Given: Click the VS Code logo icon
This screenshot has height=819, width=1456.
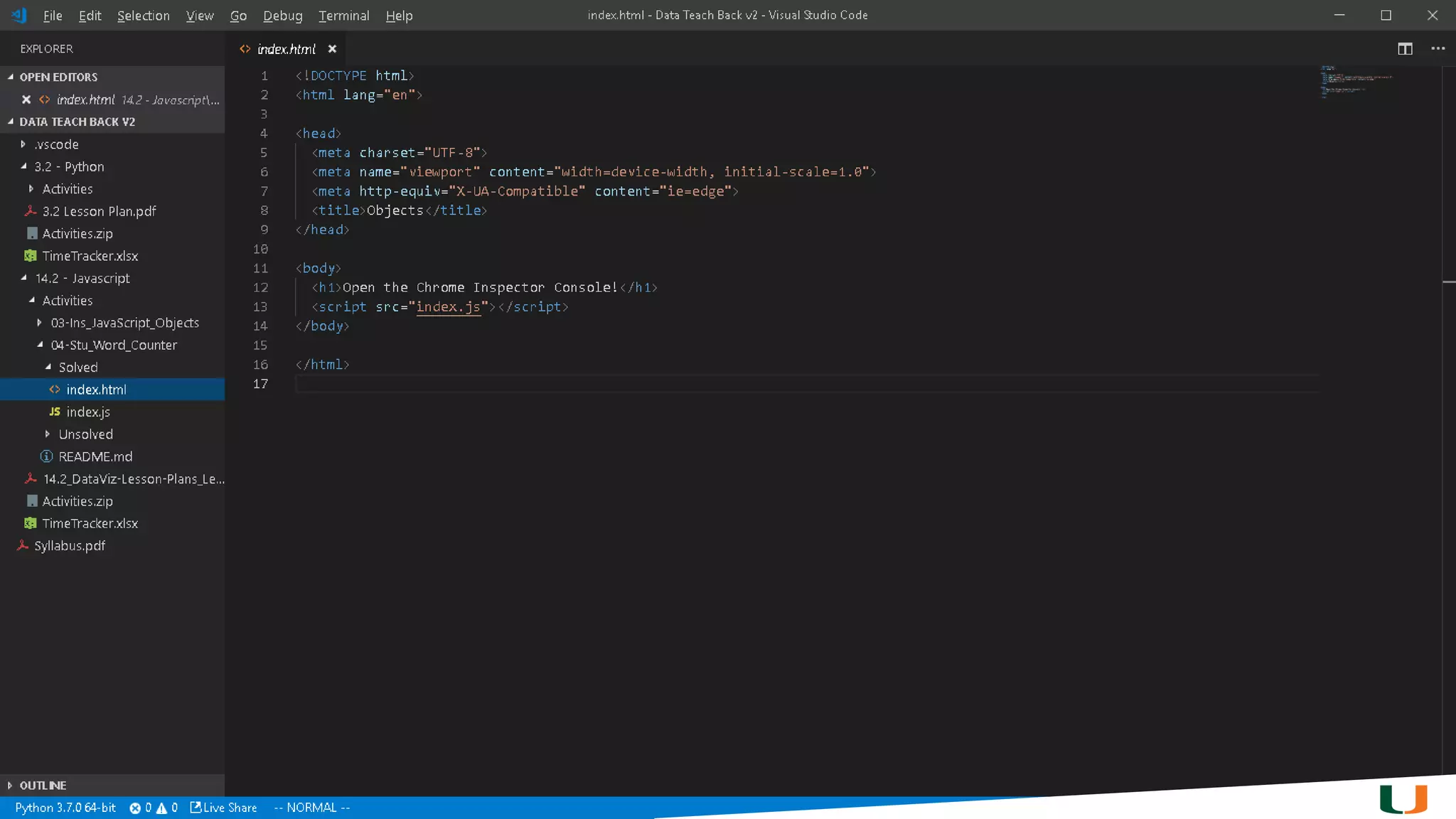Looking at the screenshot, I should pos(19,15).
